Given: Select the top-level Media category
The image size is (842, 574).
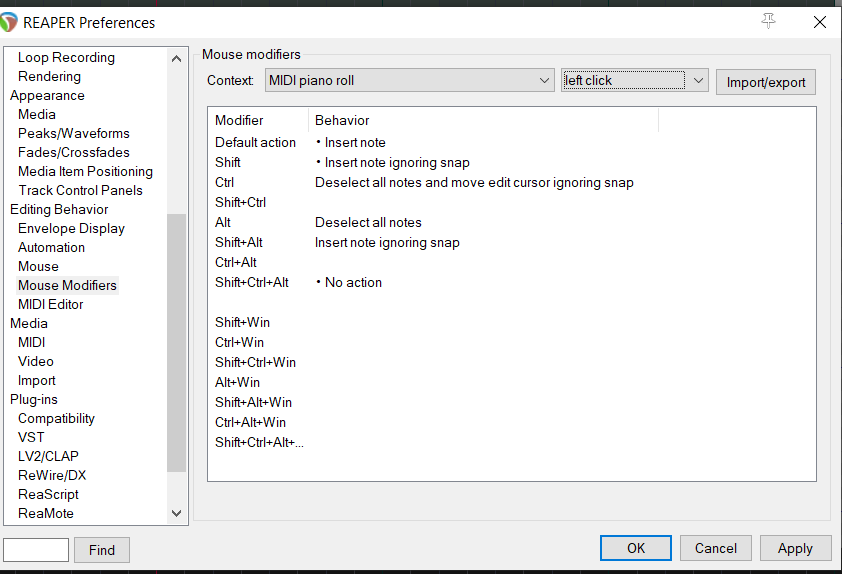Looking at the screenshot, I should click(29, 323).
